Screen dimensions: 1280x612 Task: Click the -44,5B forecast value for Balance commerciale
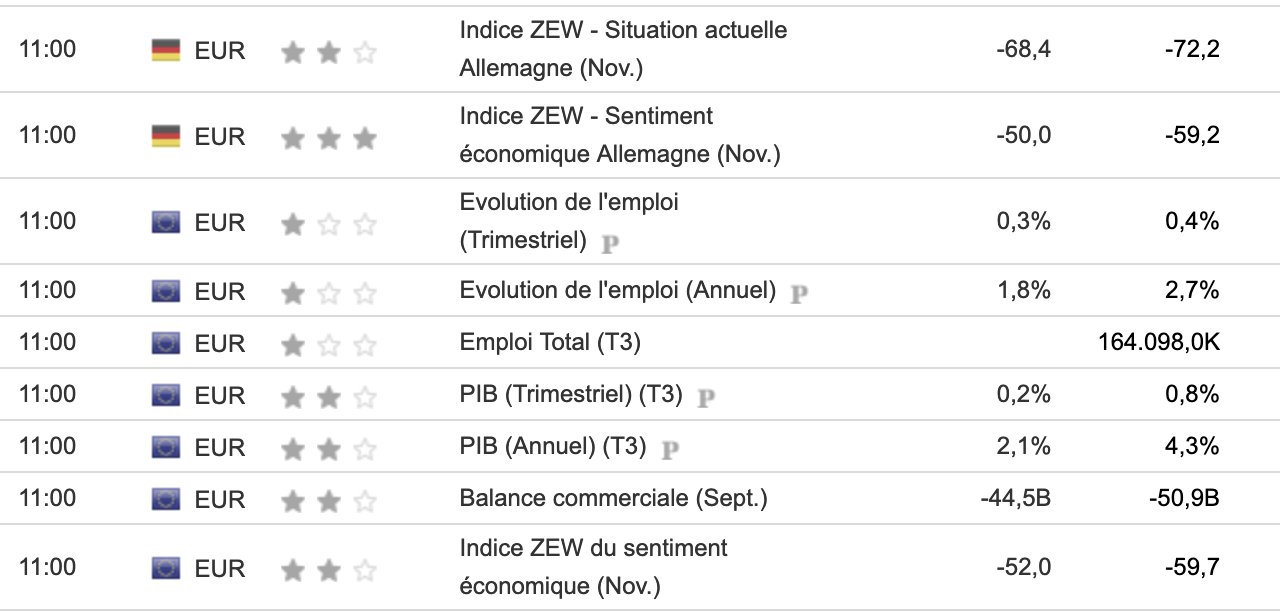point(1016,498)
